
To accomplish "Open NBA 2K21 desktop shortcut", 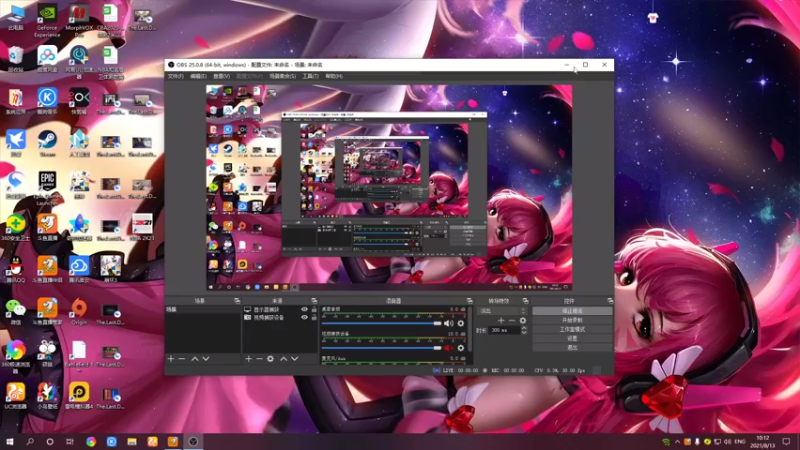I will pos(142,228).
